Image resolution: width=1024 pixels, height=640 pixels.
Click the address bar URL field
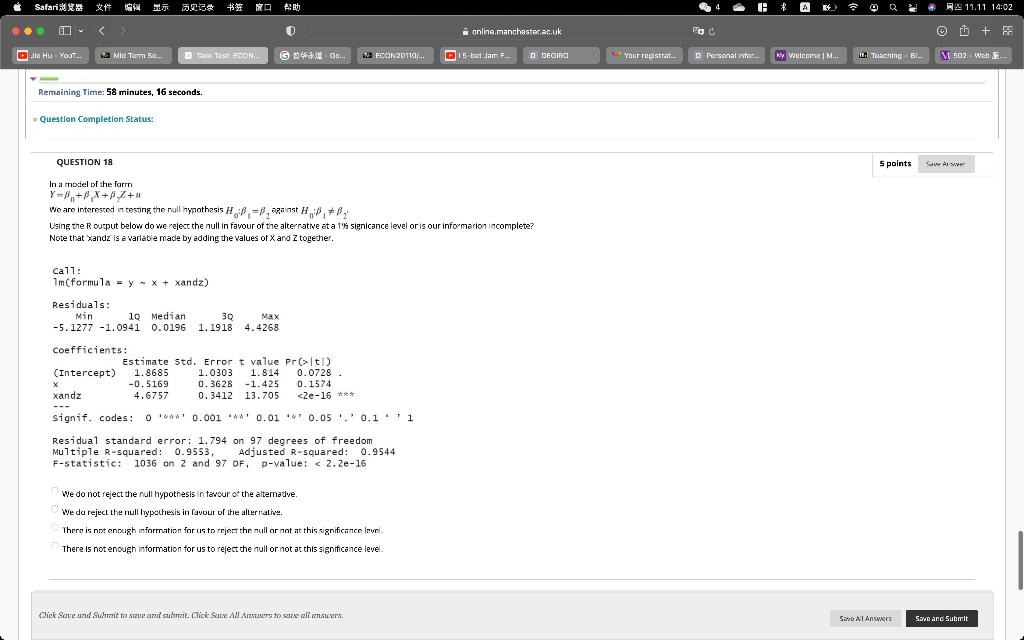tap(511, 31)
